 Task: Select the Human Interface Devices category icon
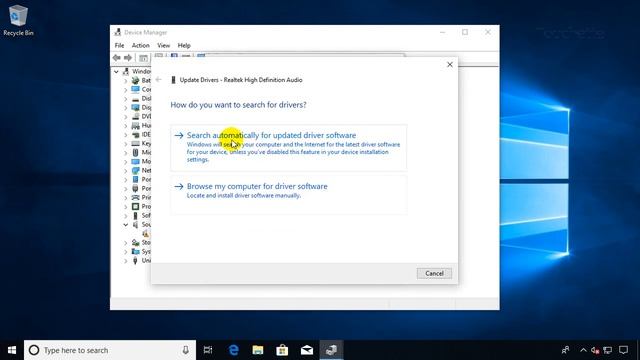(135, 125)
